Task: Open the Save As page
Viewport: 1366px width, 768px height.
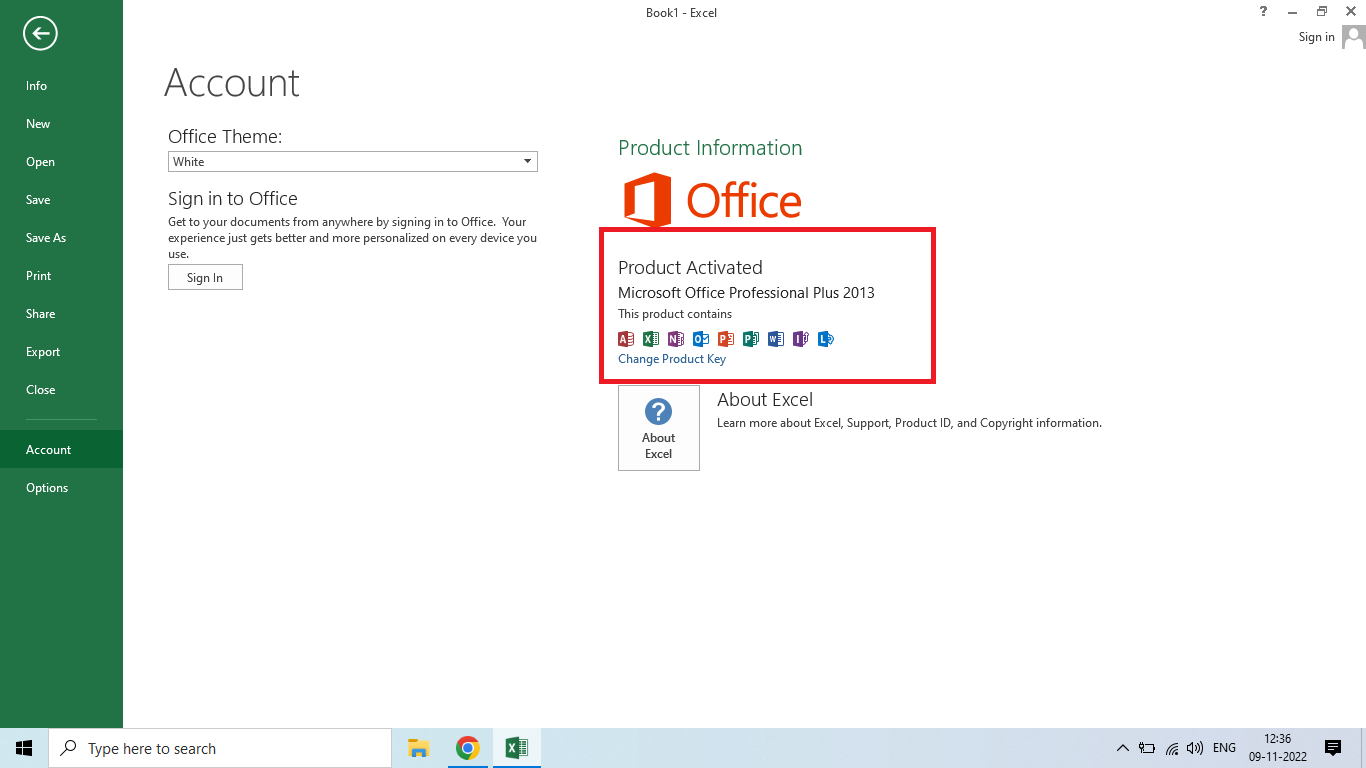Action: 61,238
